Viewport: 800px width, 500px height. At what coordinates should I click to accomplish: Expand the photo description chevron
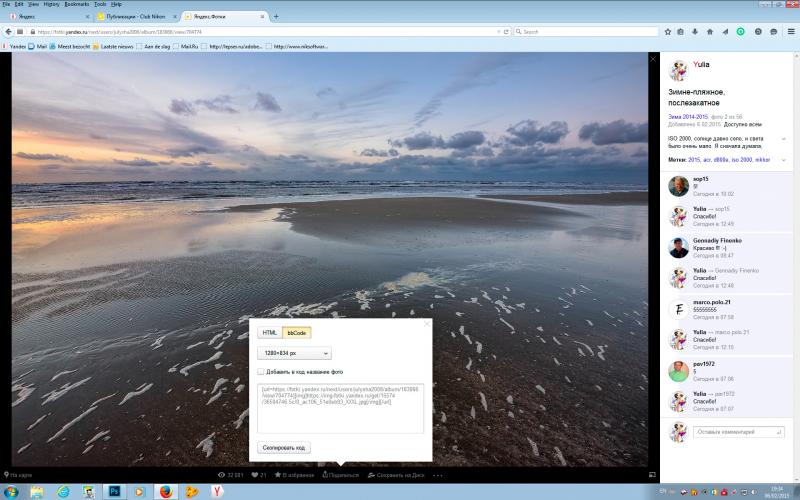[784, 139]
